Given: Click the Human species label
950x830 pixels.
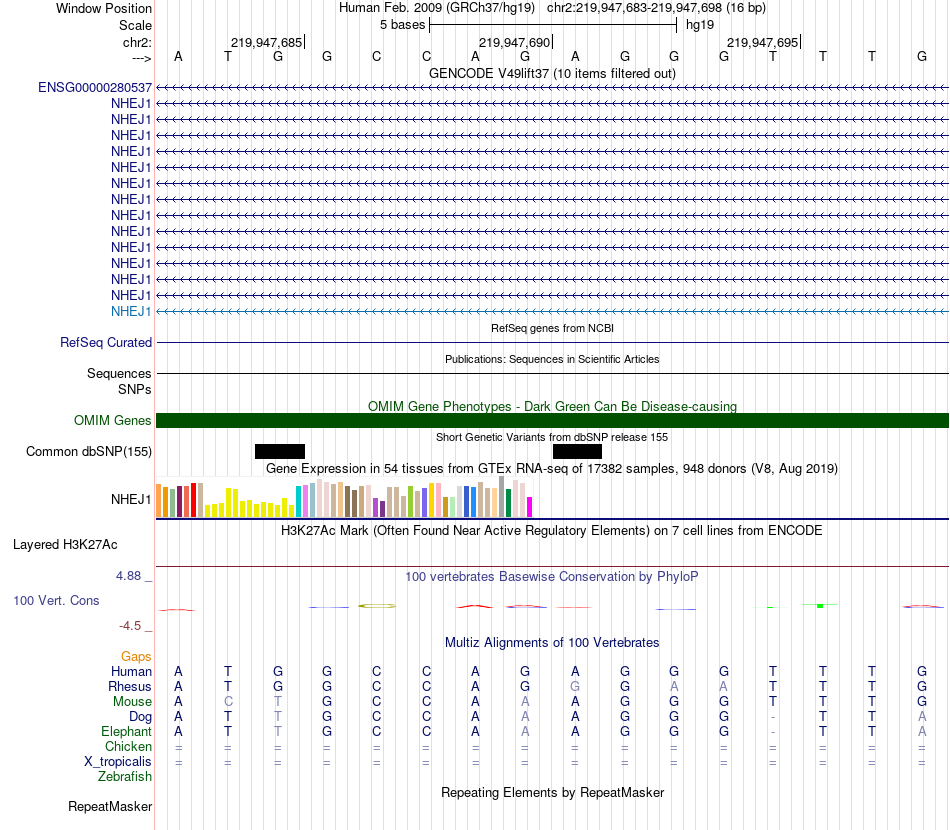Looking at the screenshot, I should click(131, 671).
